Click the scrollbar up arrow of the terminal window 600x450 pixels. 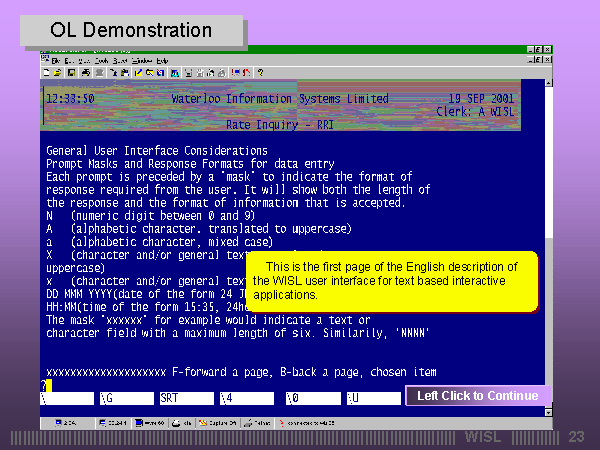pyautogui.click(x=547, y=85)
